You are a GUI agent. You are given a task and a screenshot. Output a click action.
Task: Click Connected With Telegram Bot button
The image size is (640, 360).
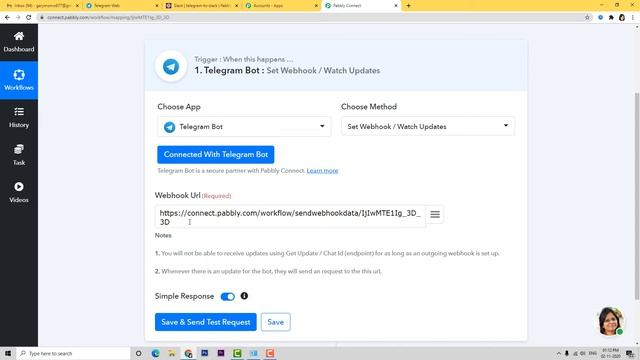tap(216, 155)
